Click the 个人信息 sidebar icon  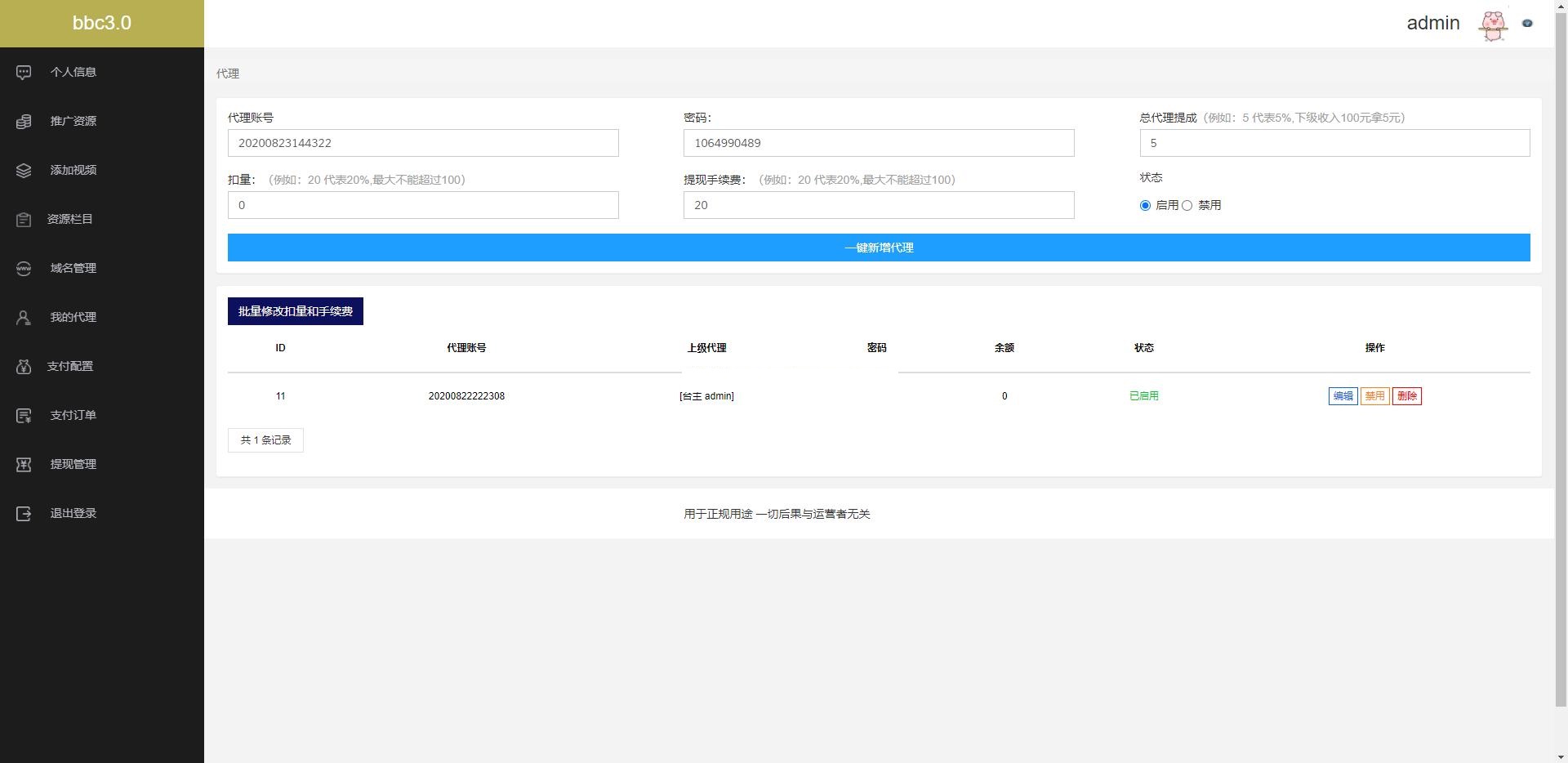coord(24,73)
